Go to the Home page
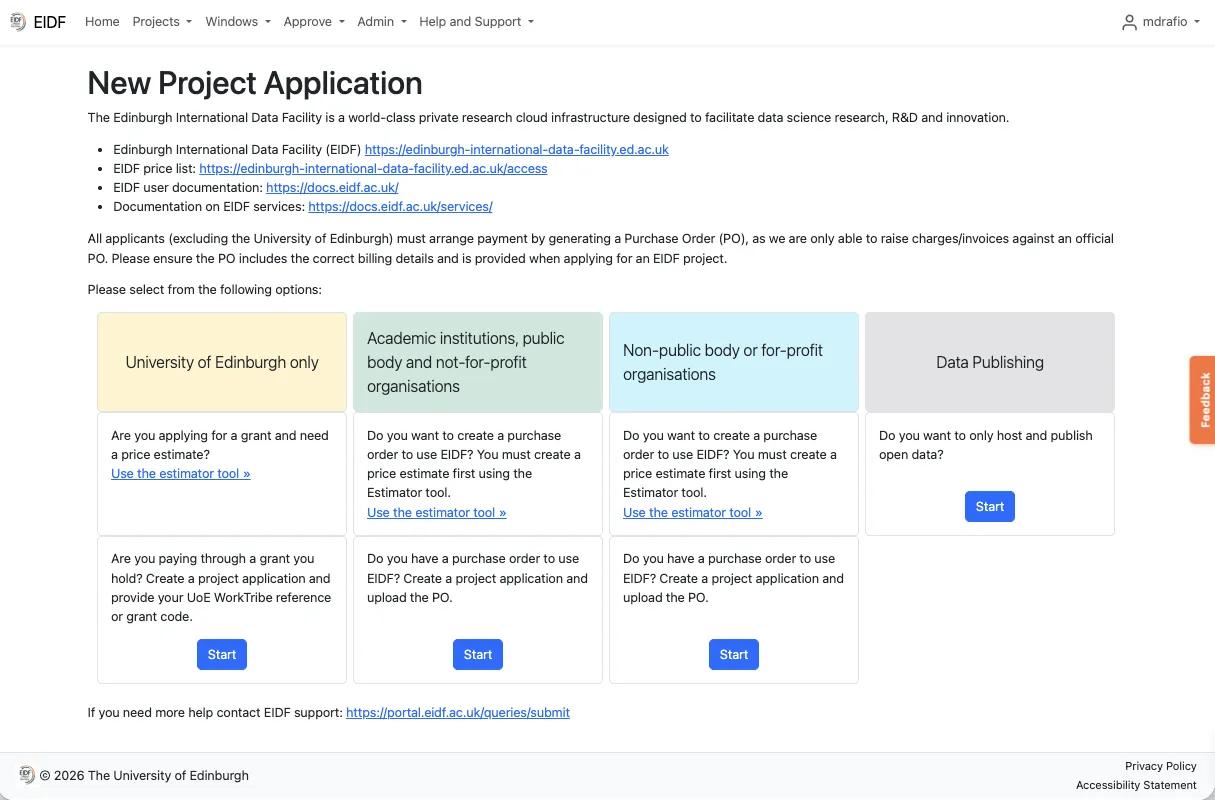Viewport: 1215px width, 800px height. [102, 22]
